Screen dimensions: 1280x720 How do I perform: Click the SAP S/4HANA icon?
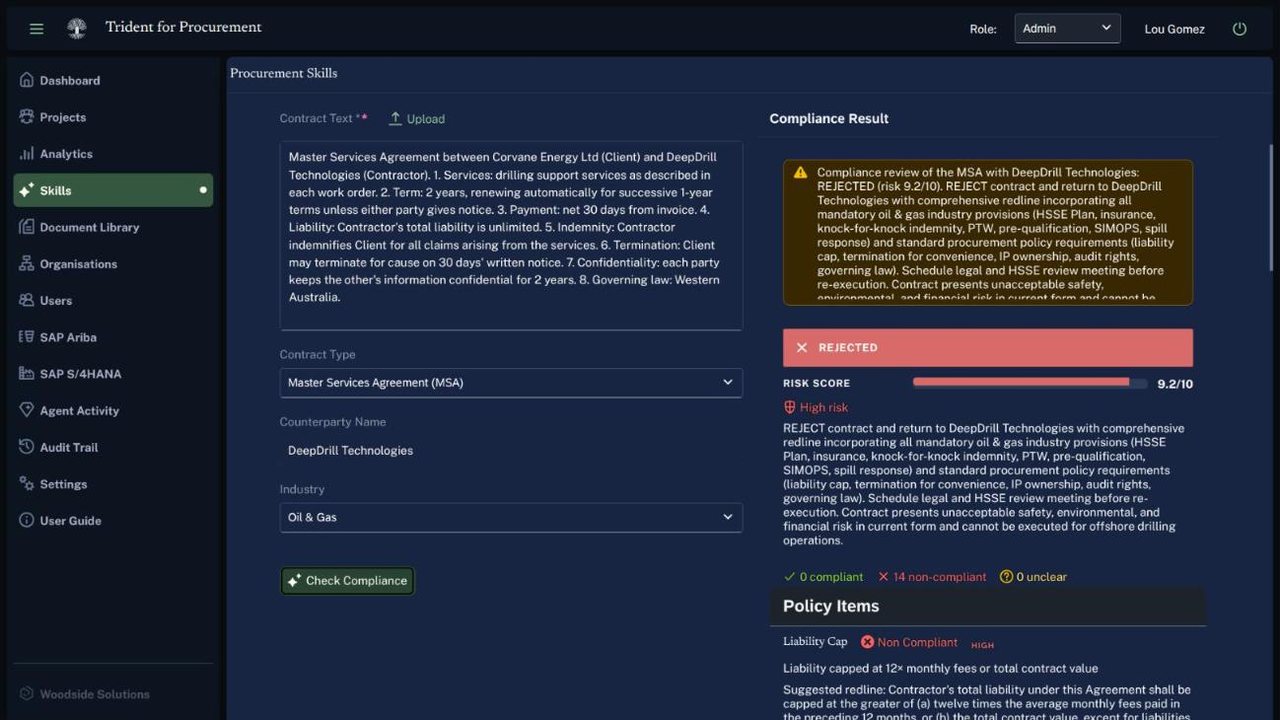pos(27,374)
